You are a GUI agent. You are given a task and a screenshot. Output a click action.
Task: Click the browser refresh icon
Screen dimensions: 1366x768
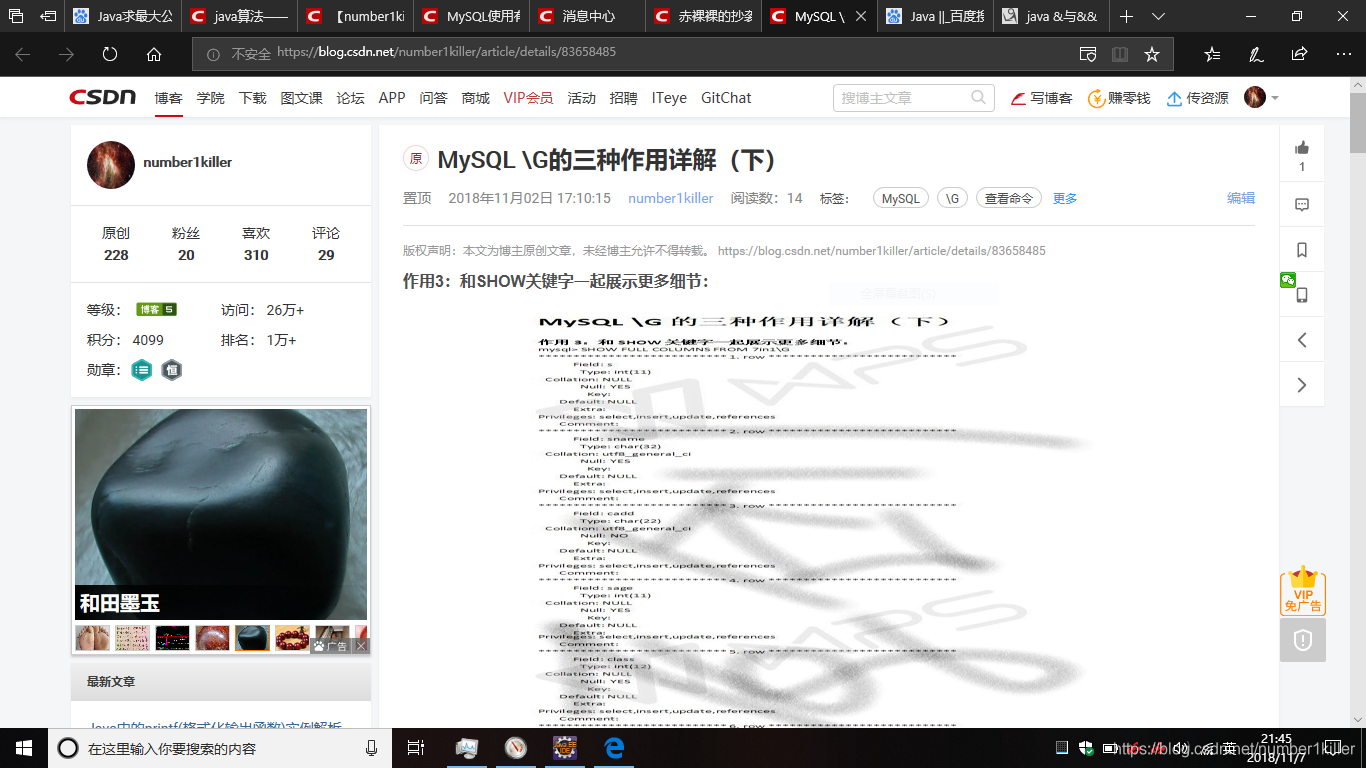click(110, 54)
